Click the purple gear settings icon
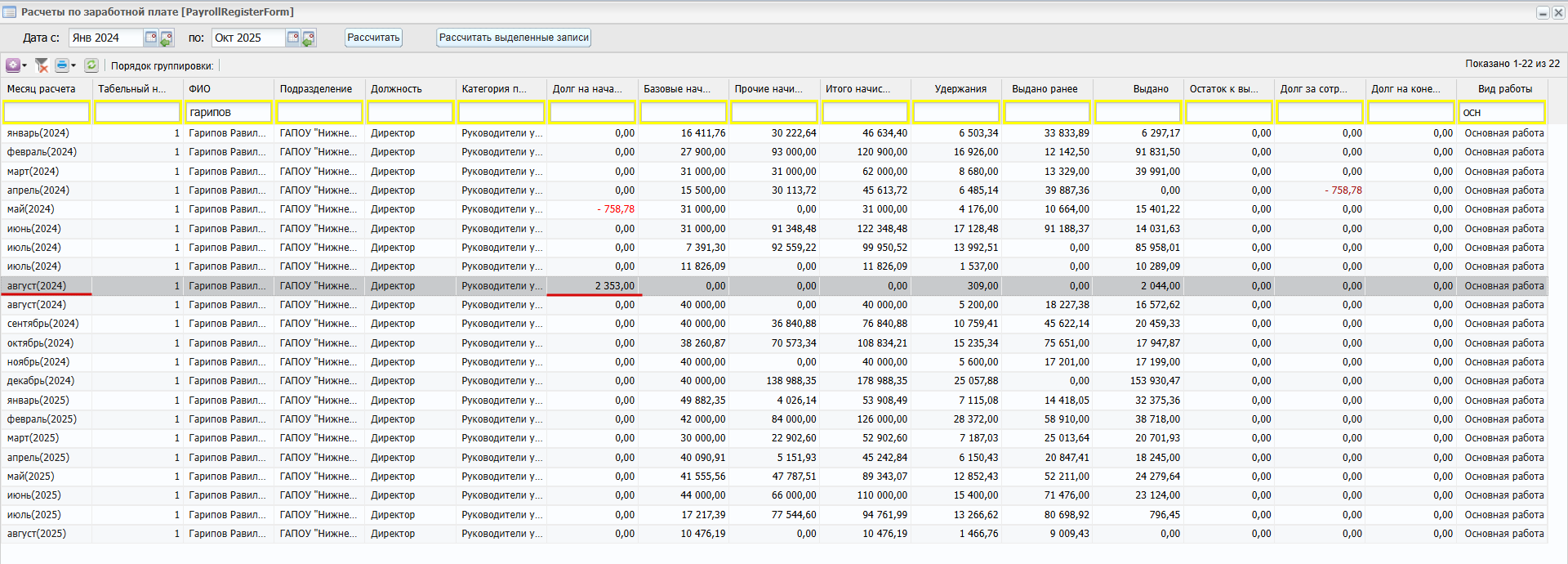Viewport: 1568px width, 564px height. point(13,65)
